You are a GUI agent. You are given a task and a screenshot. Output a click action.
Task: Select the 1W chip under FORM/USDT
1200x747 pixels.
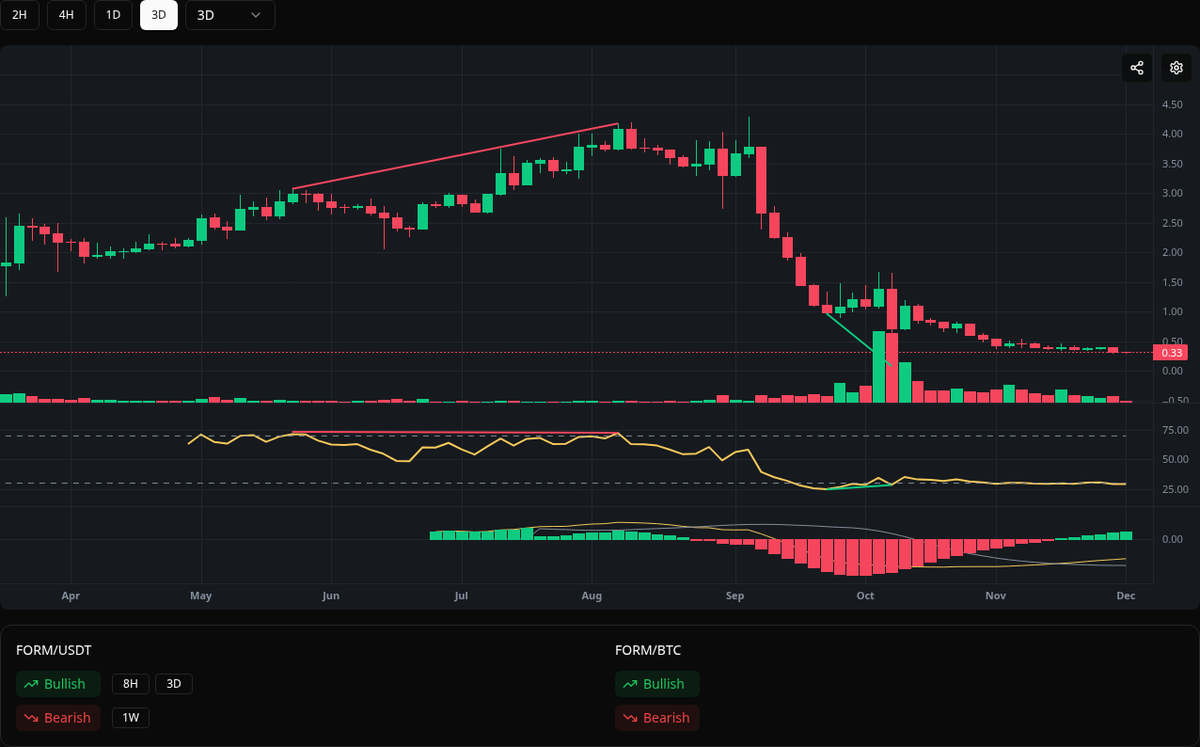[130, 717]
